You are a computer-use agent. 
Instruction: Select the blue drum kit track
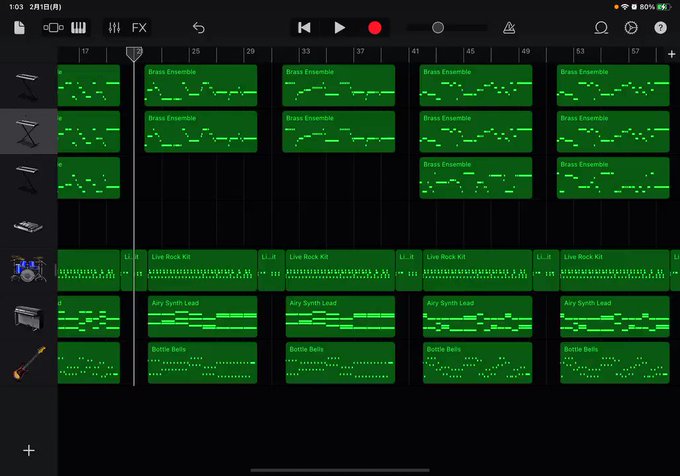point(29,270)
